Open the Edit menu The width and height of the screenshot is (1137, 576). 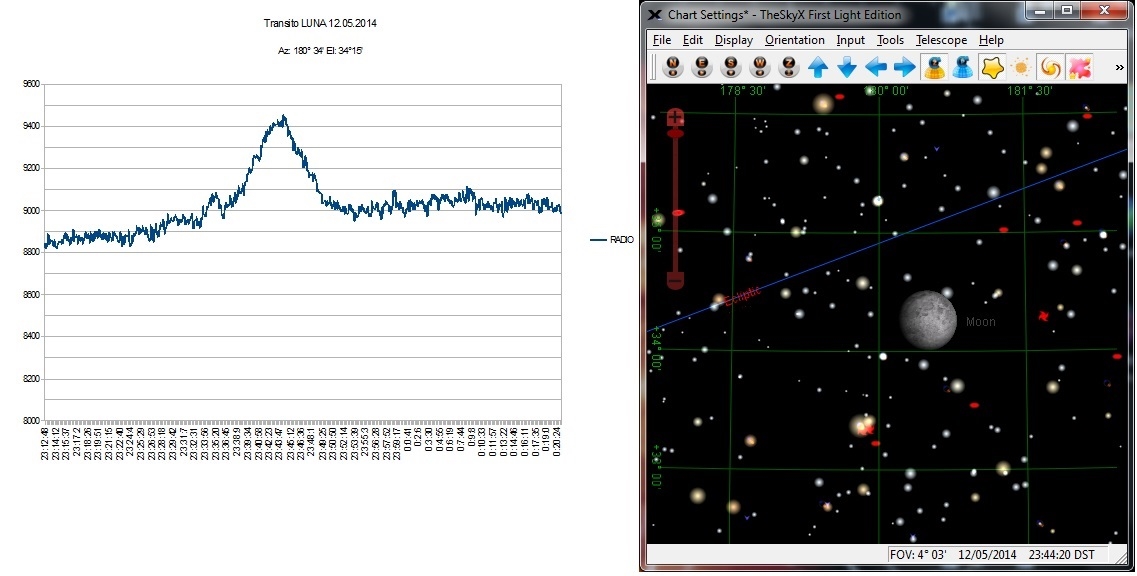click(692, 40)
